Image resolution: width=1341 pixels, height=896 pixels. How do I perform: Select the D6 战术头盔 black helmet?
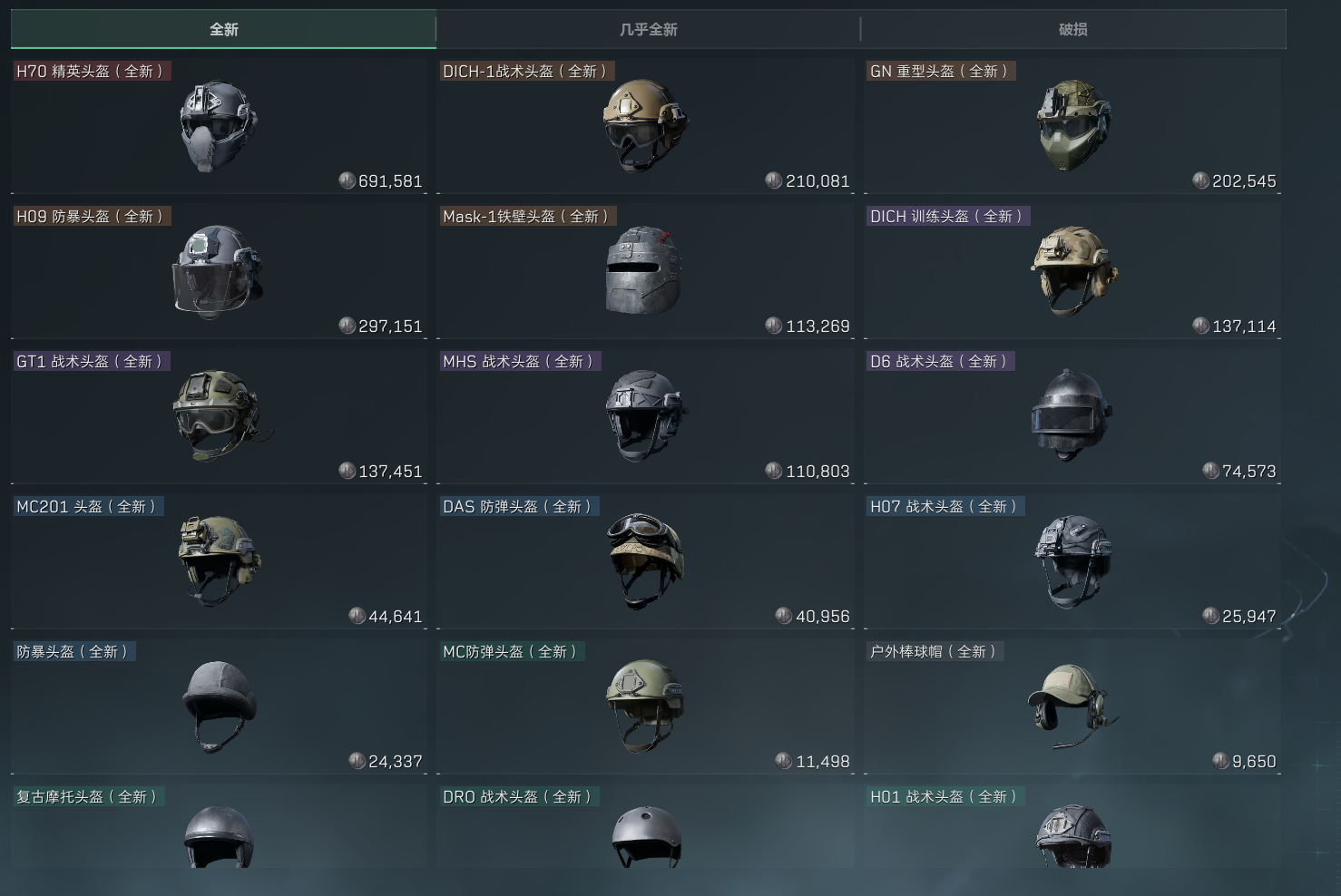click(1071, 415)
